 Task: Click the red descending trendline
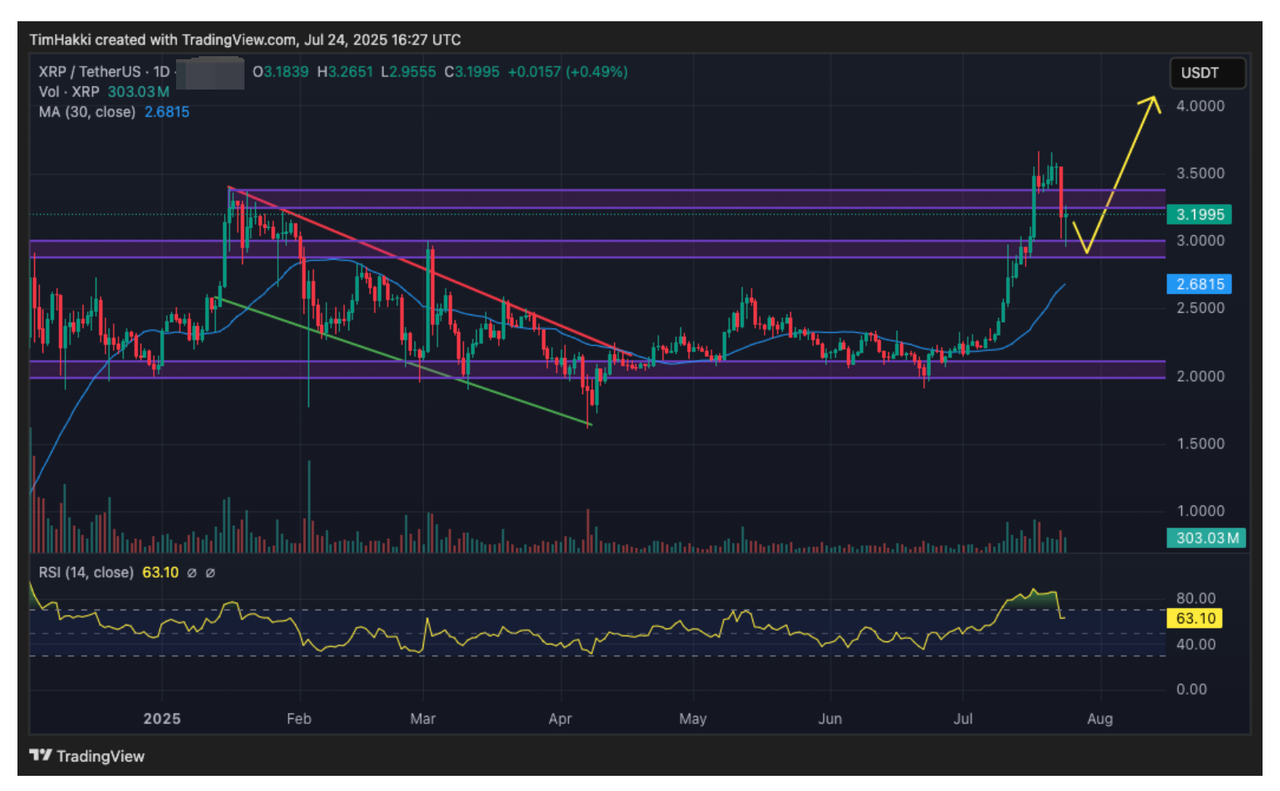(420, 260)
